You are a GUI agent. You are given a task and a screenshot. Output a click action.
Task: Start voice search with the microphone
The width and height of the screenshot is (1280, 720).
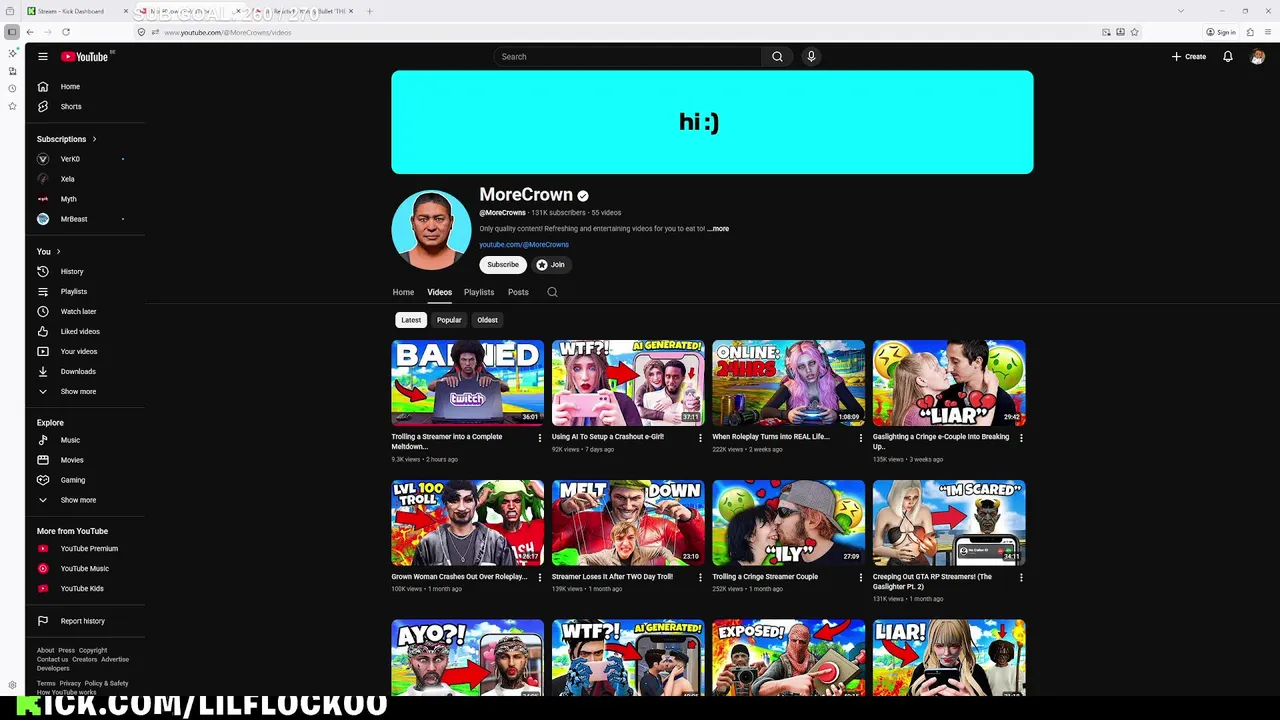[x=811, y=56]
